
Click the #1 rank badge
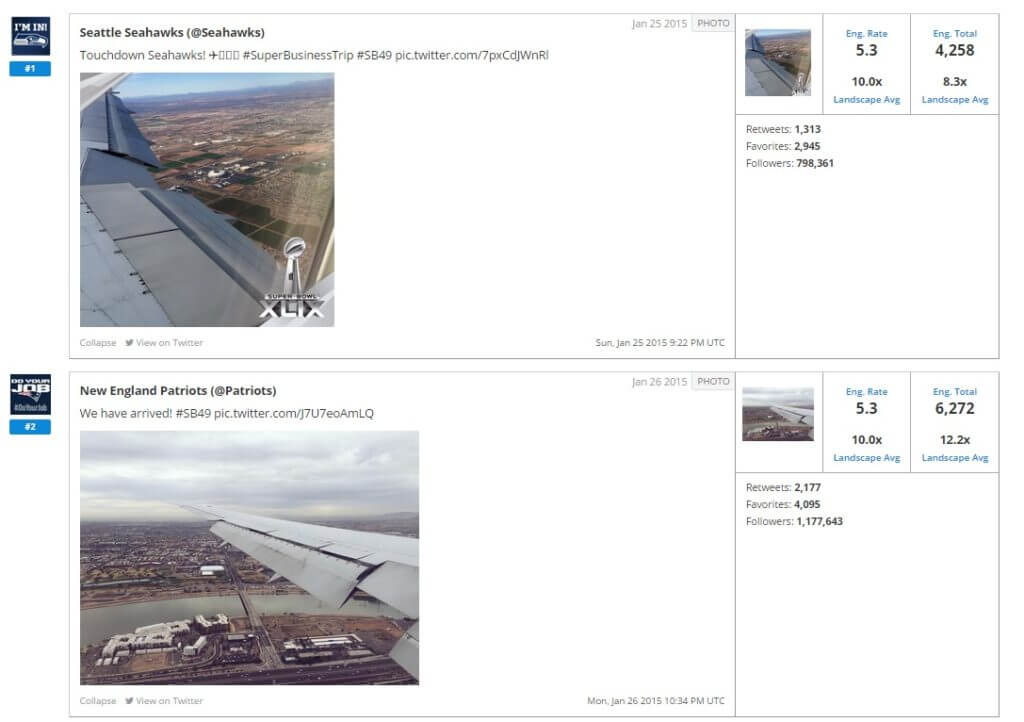30,69
